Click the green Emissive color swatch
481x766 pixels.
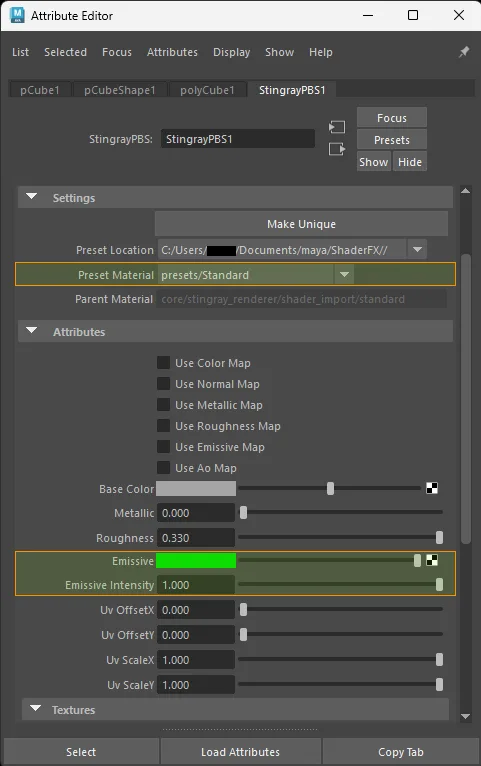196,560
